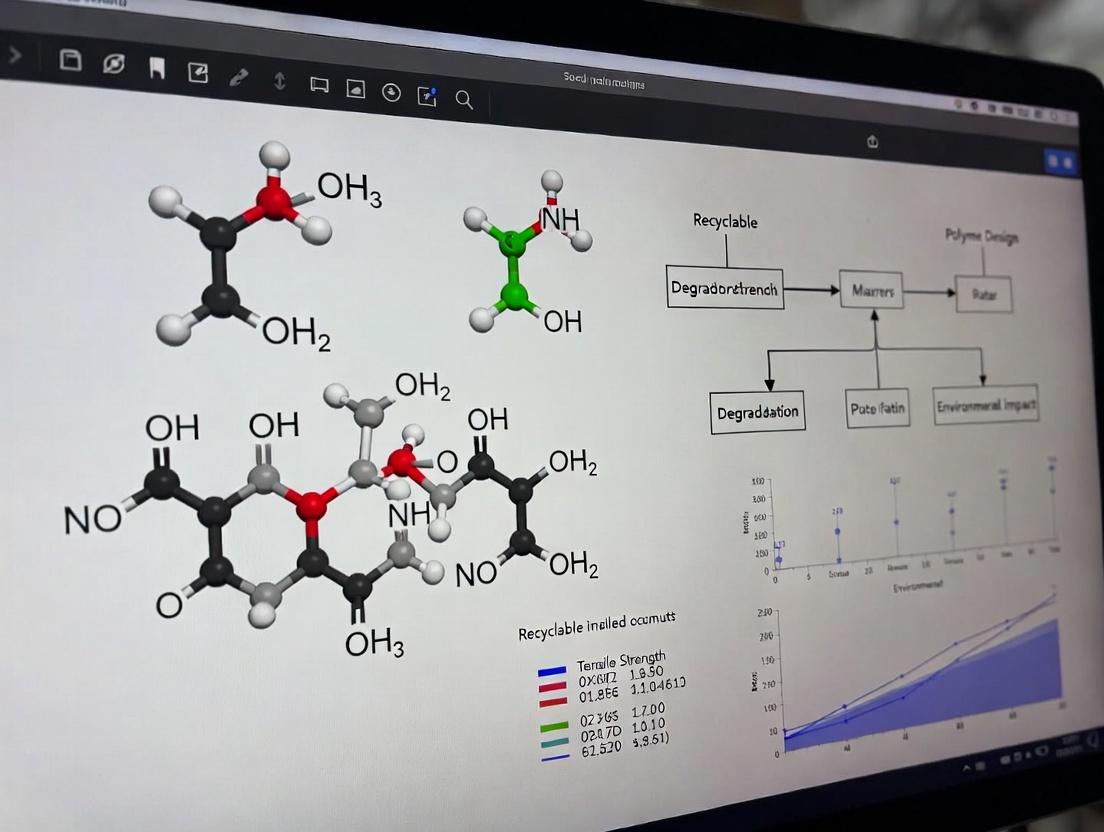Open the Degradation flowchart box
Image resolution: width=1104 pixels, height=832 pixels.
757,411
